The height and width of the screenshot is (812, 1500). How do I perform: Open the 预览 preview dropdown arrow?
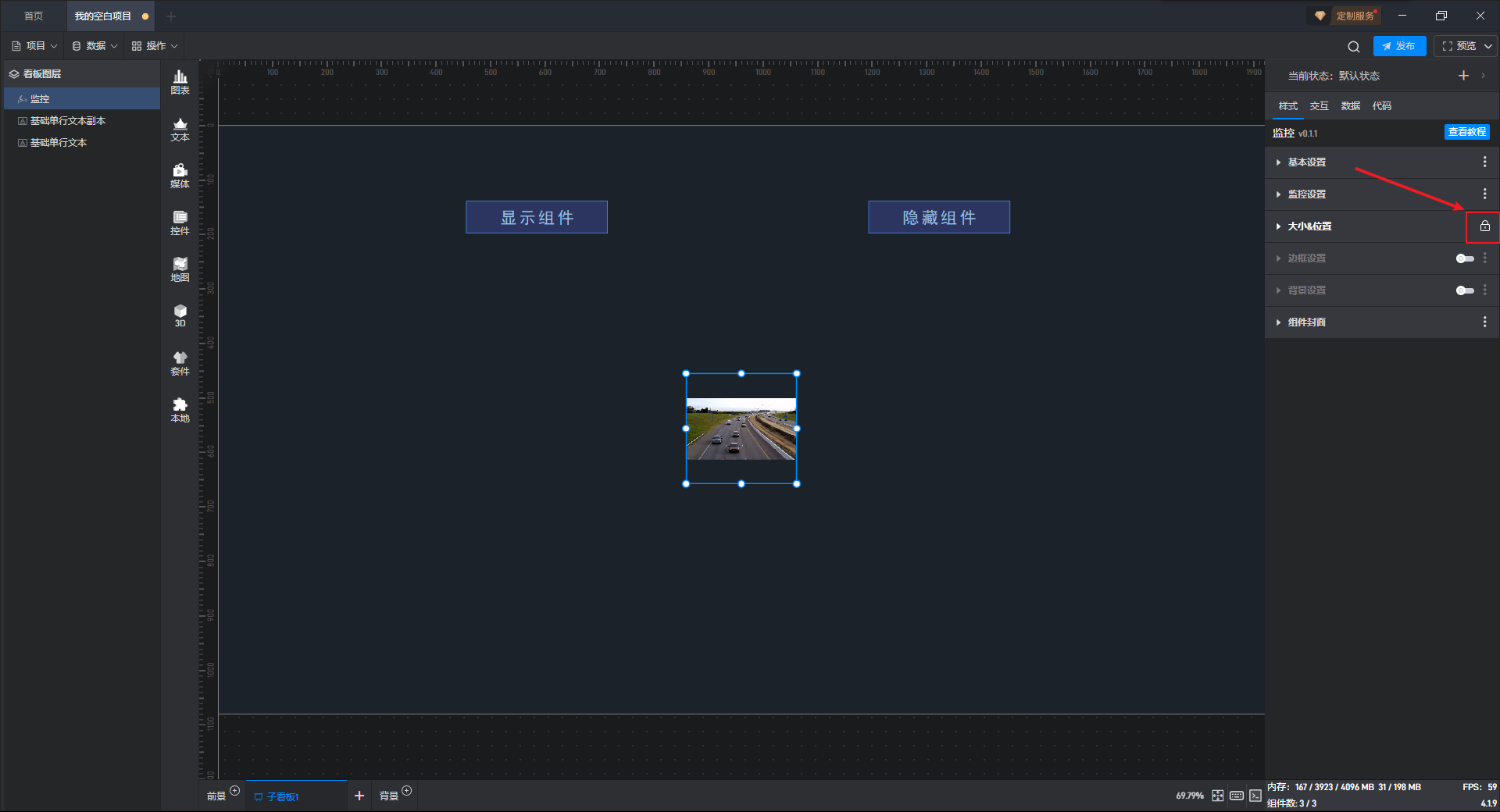(x=1488, y=46)
